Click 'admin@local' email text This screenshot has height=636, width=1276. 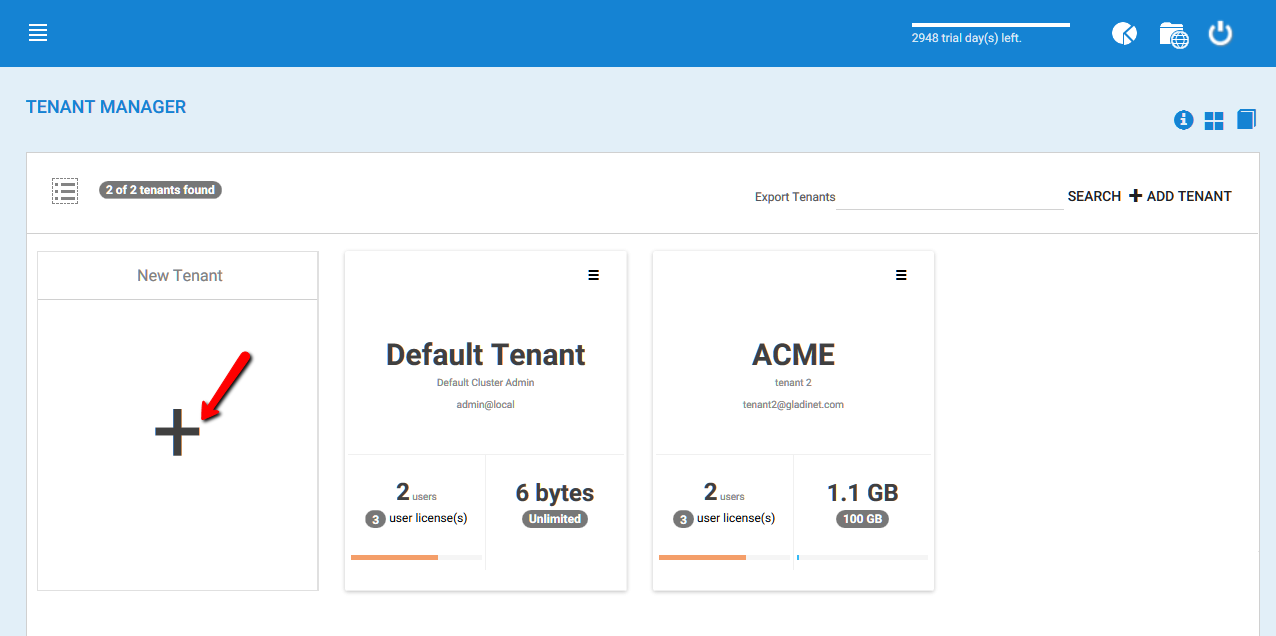pos(486,405)
